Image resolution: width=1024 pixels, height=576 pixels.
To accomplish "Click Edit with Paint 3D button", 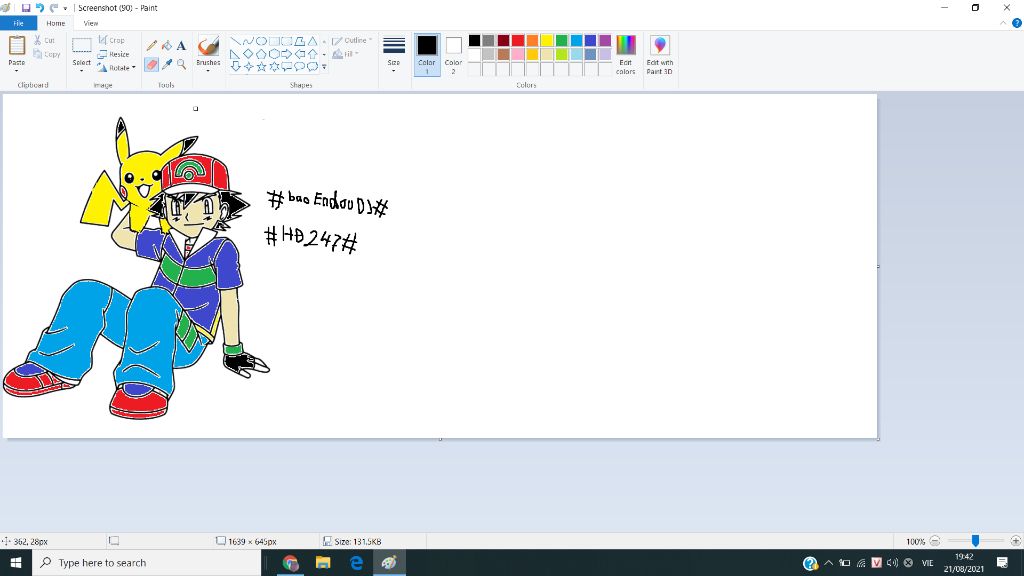I will click(x=660, y=55).
